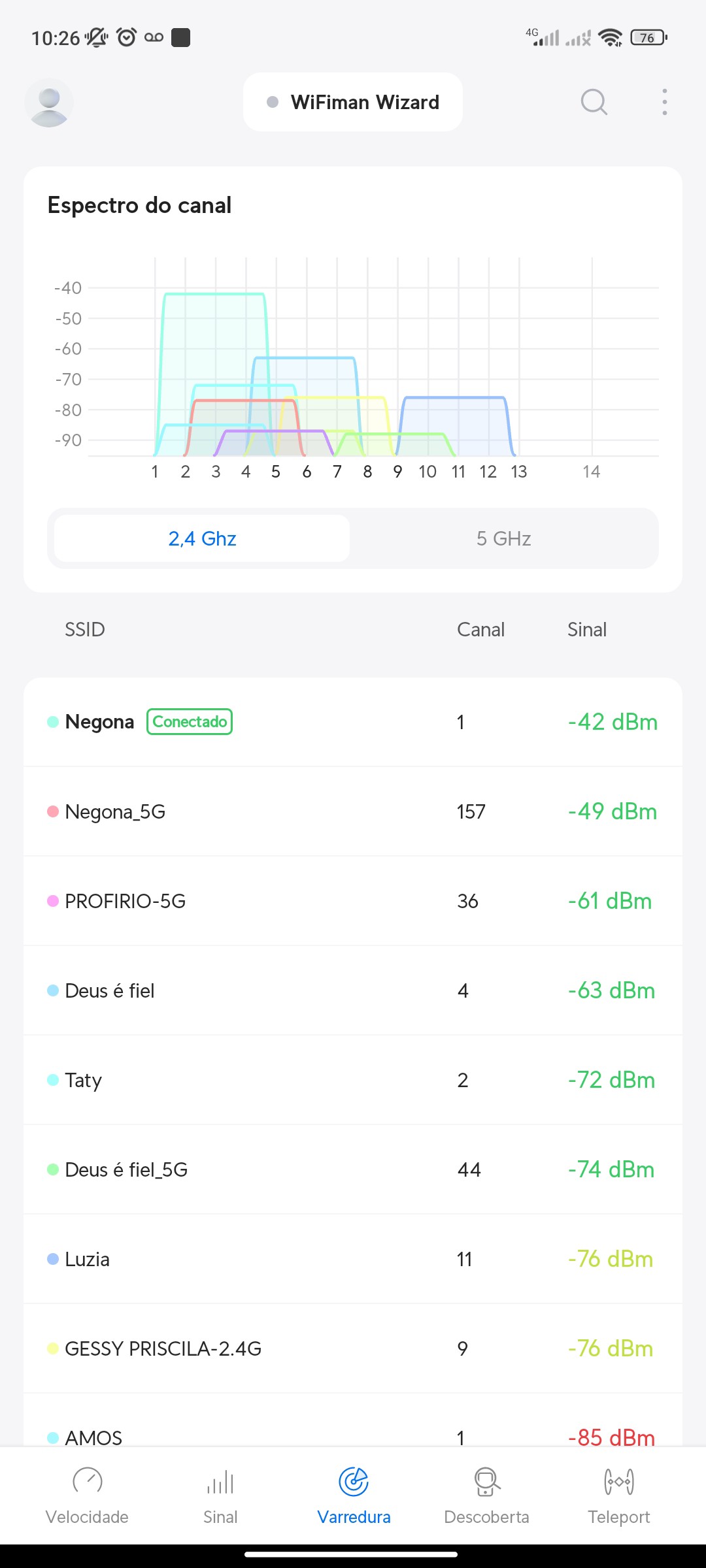Sort list by Canal column header
Screen dimensions: 706x1568
coord(480,629)
